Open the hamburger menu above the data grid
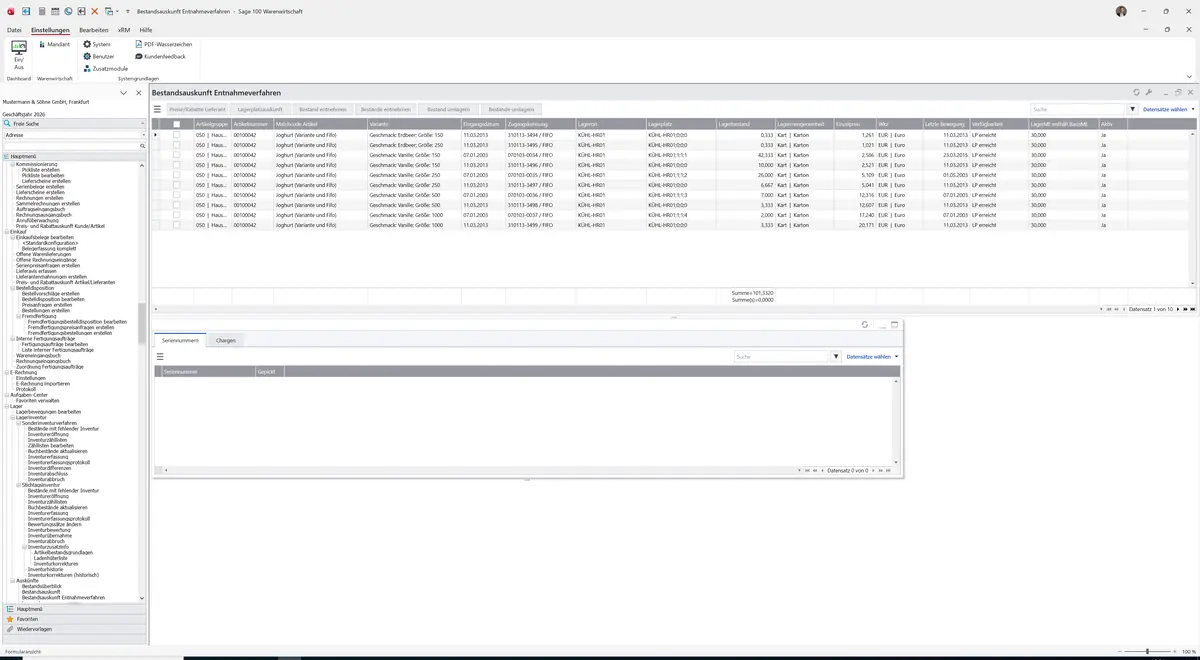Viewport: 1200px width, 660px height. click(x=157, y=109)
